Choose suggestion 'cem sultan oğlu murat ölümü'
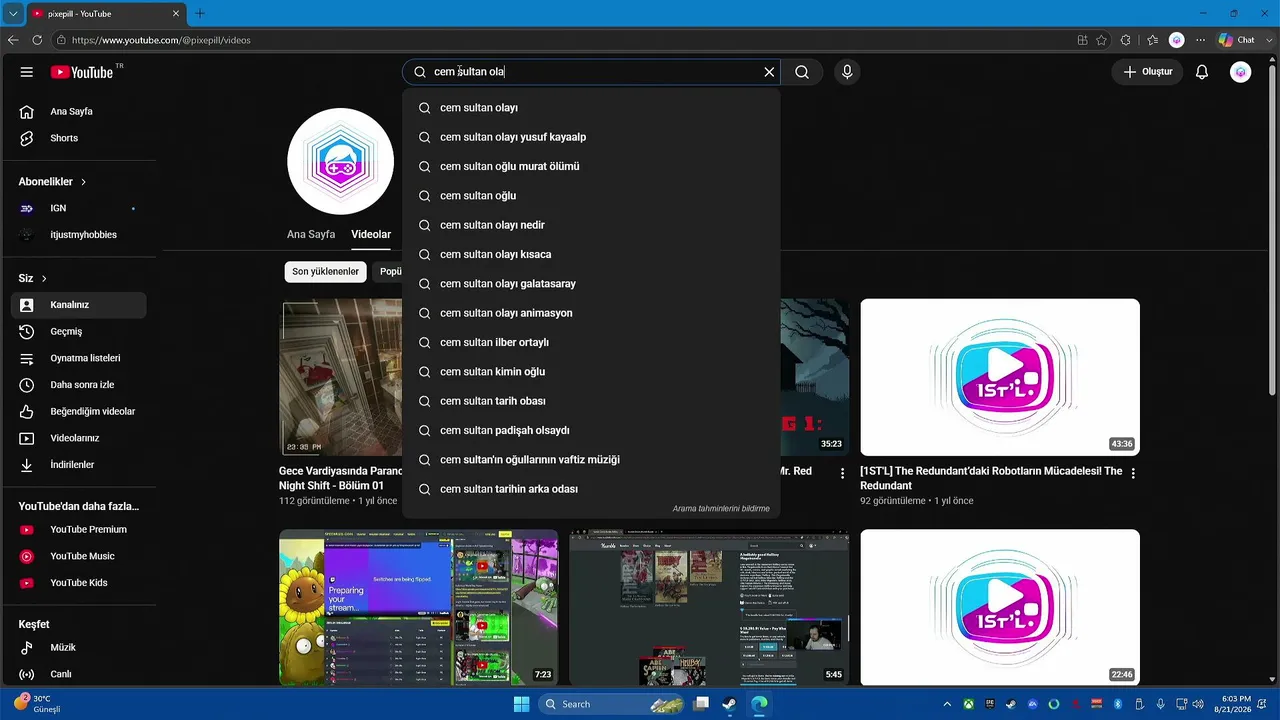The width and height of the screenshot is (1280, 720). point(591,166)
